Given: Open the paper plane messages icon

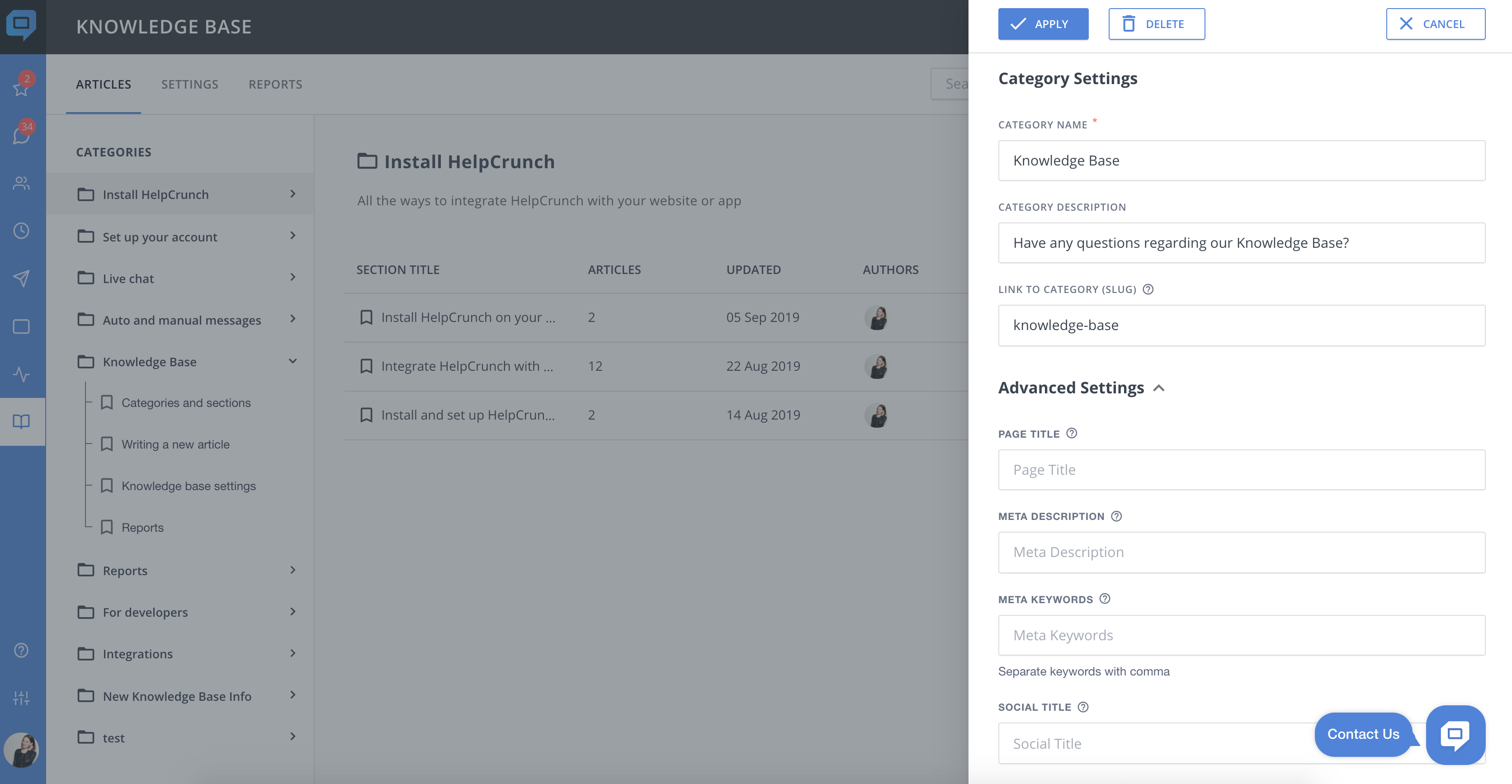Looking at the screenshot, I should pyautogui.click(x=21, y=278).
